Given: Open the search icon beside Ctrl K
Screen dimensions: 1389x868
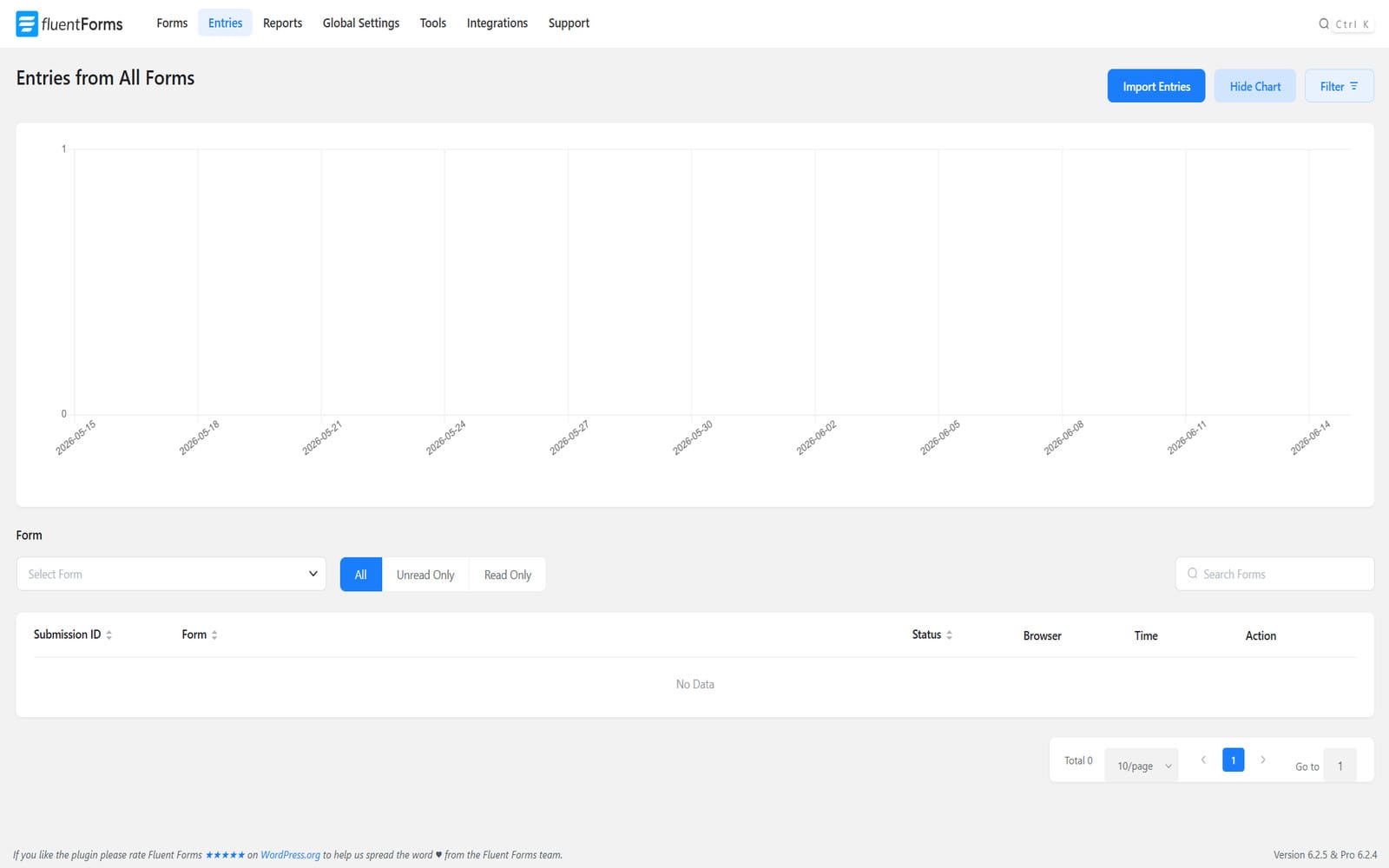Looking at the screenshot, I should point(1324,24).
